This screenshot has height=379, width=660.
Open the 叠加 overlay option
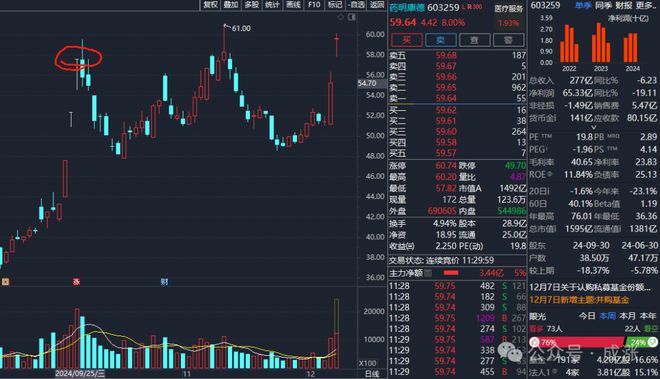(231, 5)
